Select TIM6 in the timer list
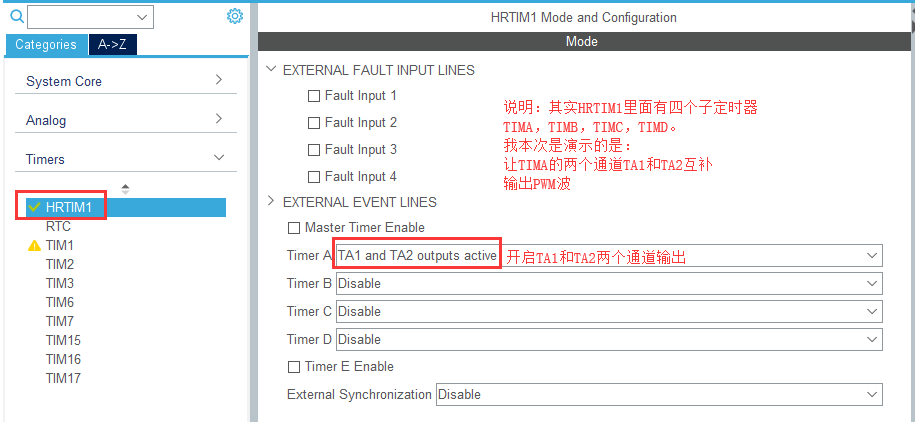The height and width of the screenshot is (422, 915). click(x=60, y=302)
